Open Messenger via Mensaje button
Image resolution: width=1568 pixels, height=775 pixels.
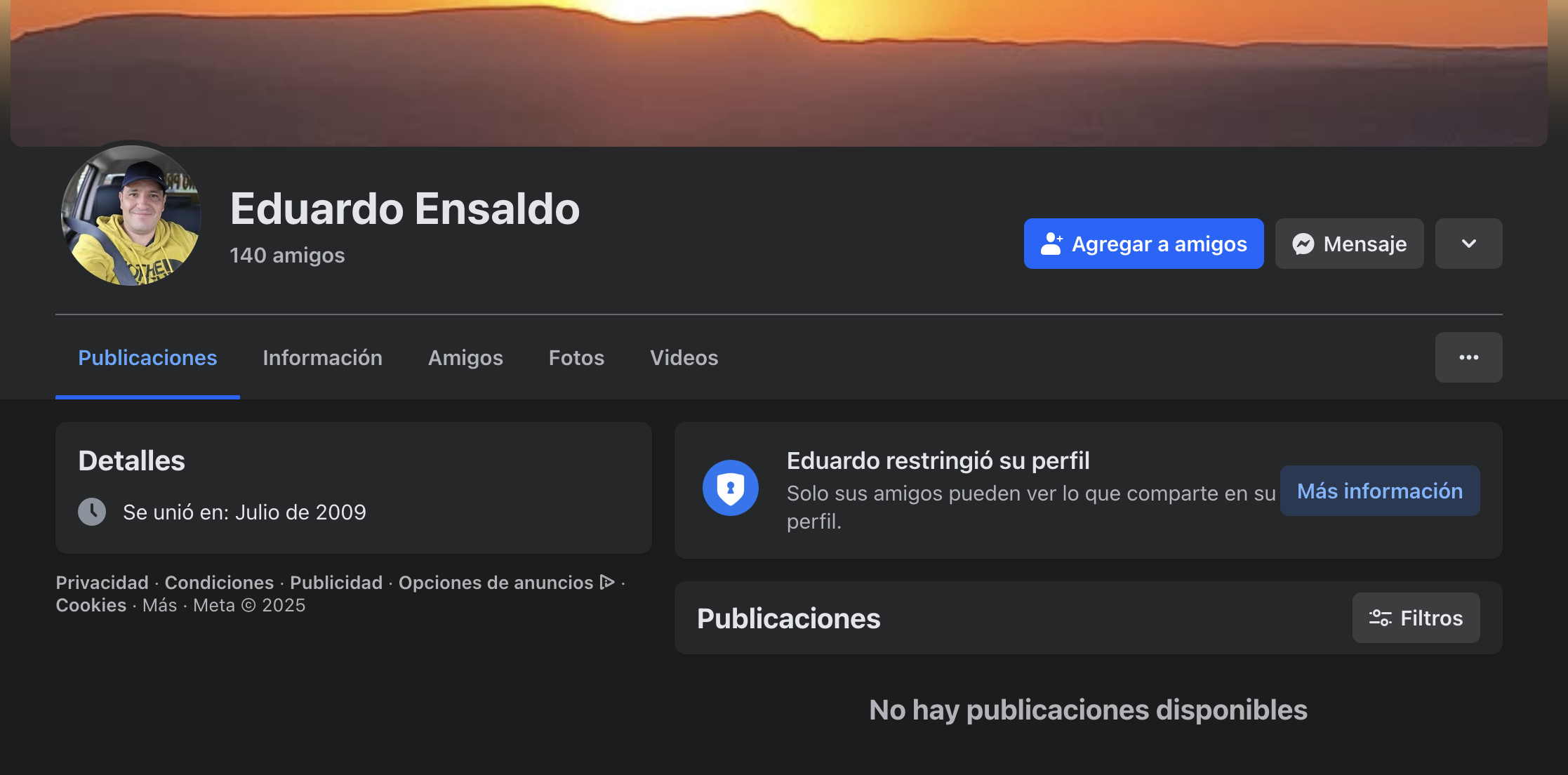click(1349, 244)
